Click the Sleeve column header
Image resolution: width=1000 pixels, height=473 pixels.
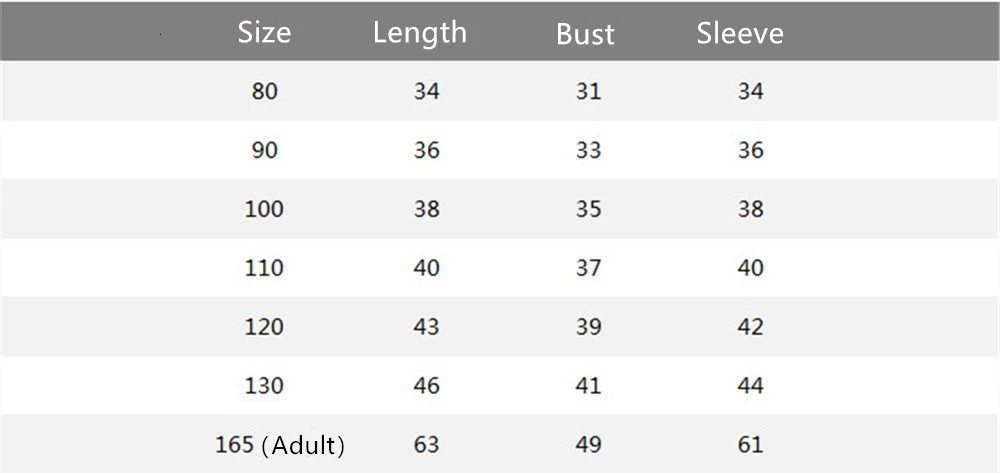pos(740,33)
